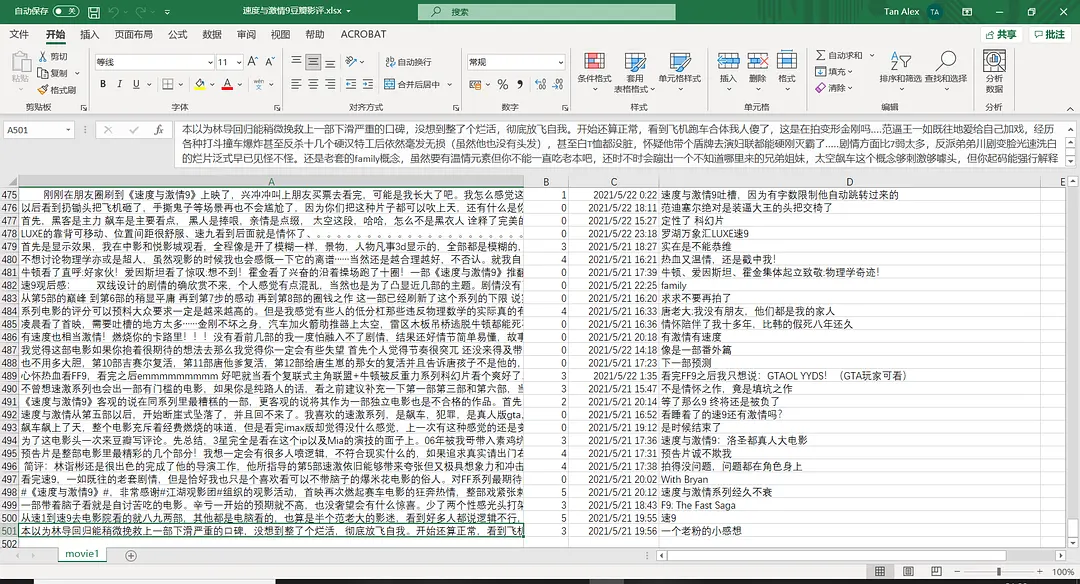Image resolution: width=1080 pixels, height=584 pixels.
Task: Click the search box (搜索)
Action: [x=546, y=12]
